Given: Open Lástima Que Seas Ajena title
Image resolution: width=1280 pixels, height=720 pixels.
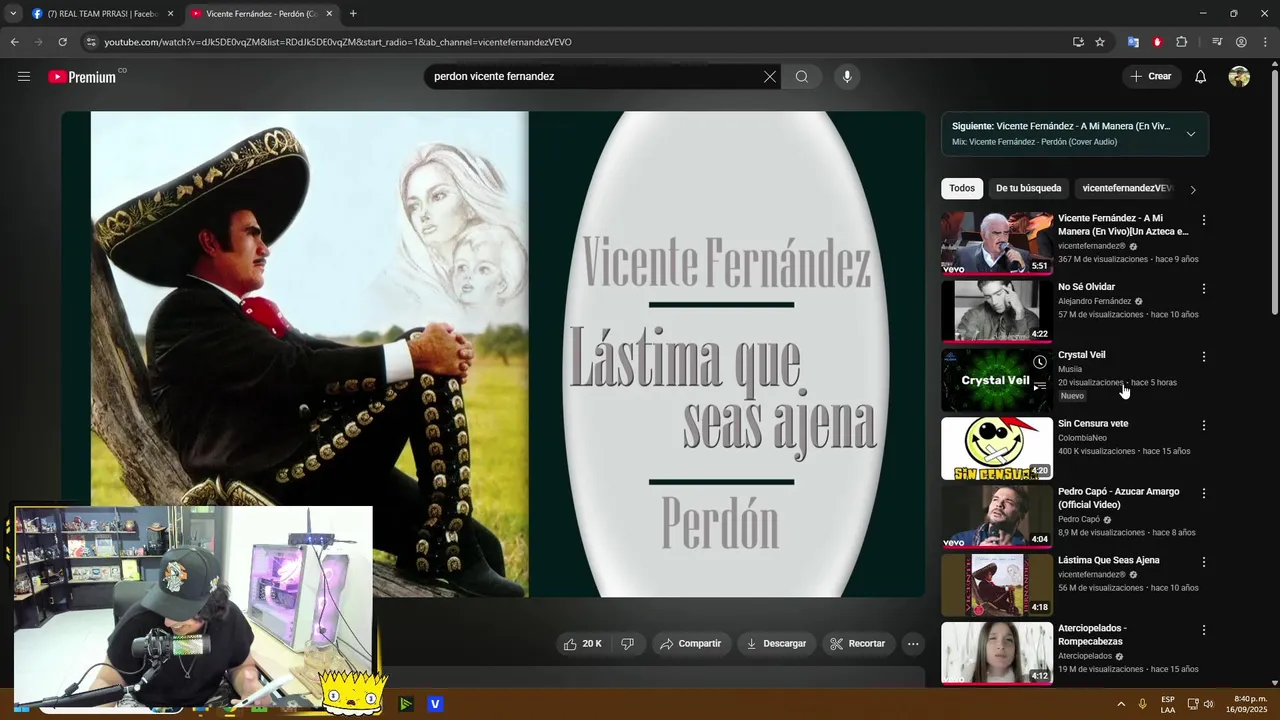Looking at the screenshot, I should coord(1109,561).
